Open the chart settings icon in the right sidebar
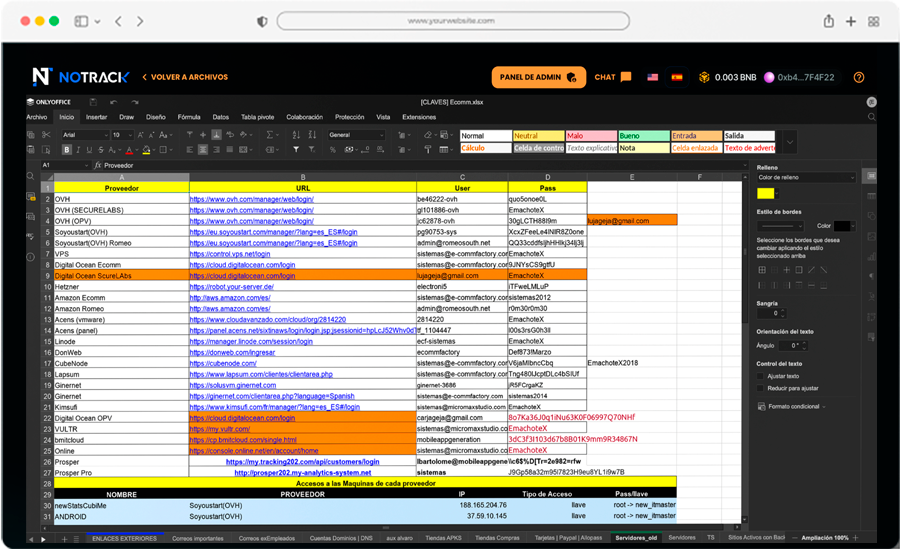The height and width of the screenshot is (549, 900). [871, 257]
